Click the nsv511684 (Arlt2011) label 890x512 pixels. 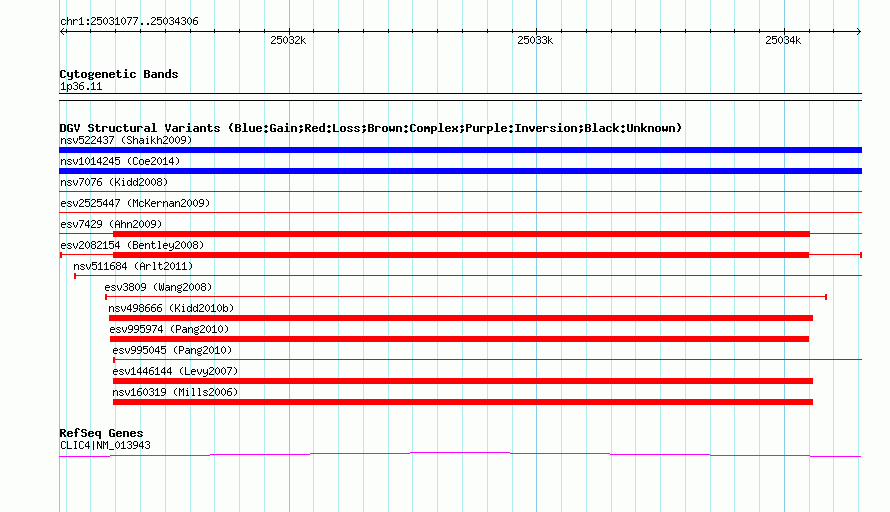[133, 266]
